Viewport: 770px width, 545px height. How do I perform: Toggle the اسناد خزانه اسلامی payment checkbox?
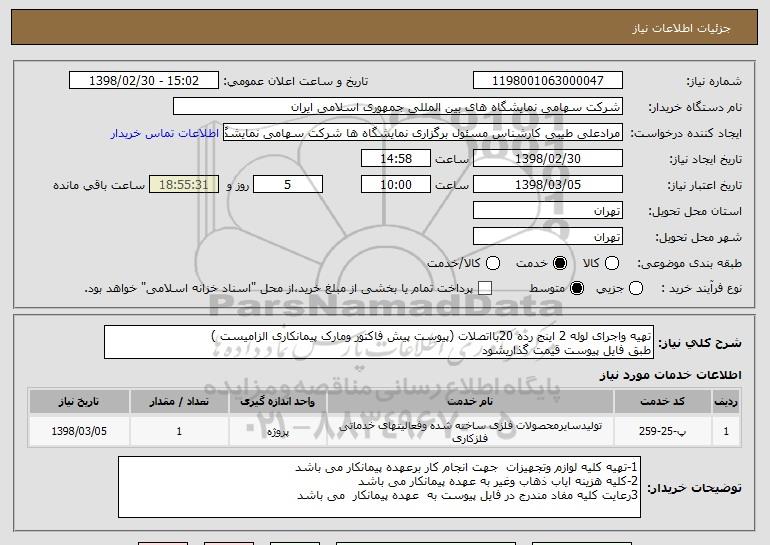pyautogui.click(x=485, y=288)
